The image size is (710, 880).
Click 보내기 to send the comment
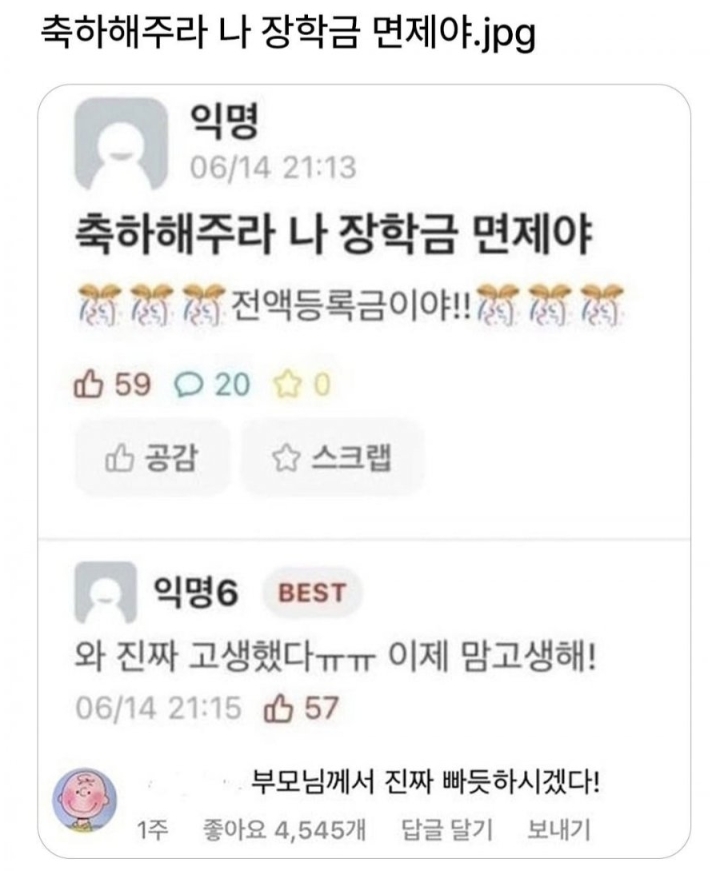pos(558,829)
